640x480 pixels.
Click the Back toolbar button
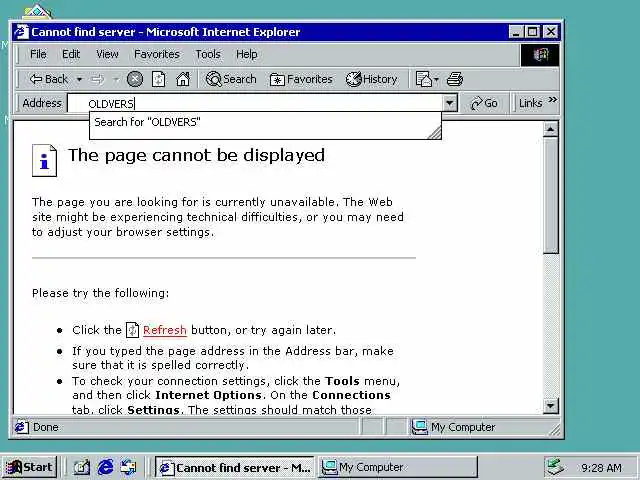pyautogui.click(x=48, y=79)
